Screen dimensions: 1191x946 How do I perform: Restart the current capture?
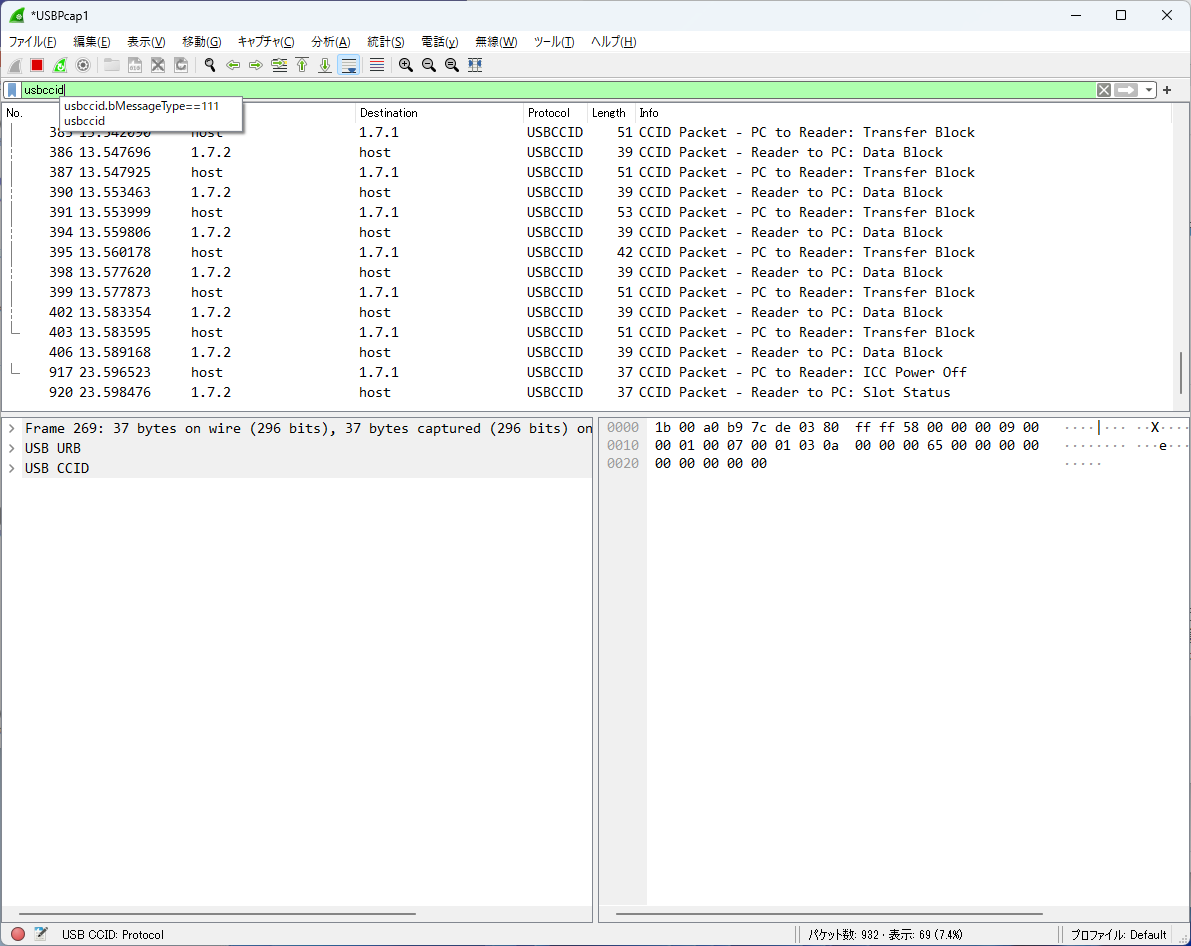pyautogui.click(x=60, y=65)
